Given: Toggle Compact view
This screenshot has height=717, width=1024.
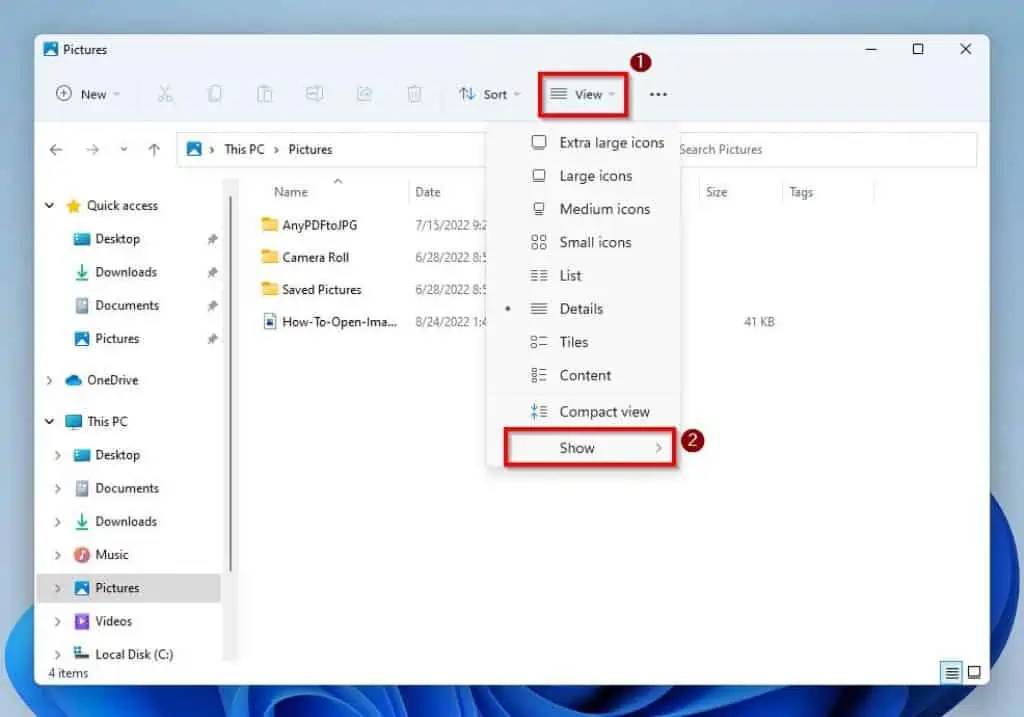Looking at the screenshot, I should click(584, 411).
